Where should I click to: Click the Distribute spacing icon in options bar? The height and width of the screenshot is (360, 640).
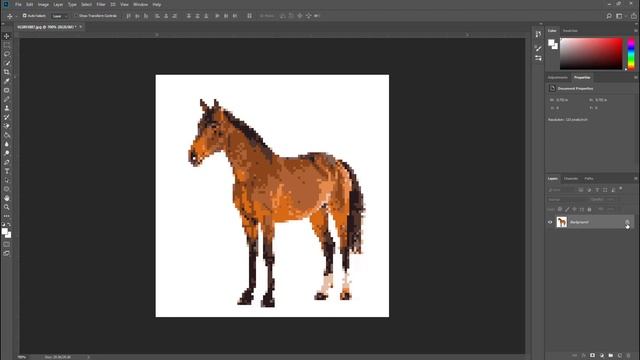coord(249,16)
